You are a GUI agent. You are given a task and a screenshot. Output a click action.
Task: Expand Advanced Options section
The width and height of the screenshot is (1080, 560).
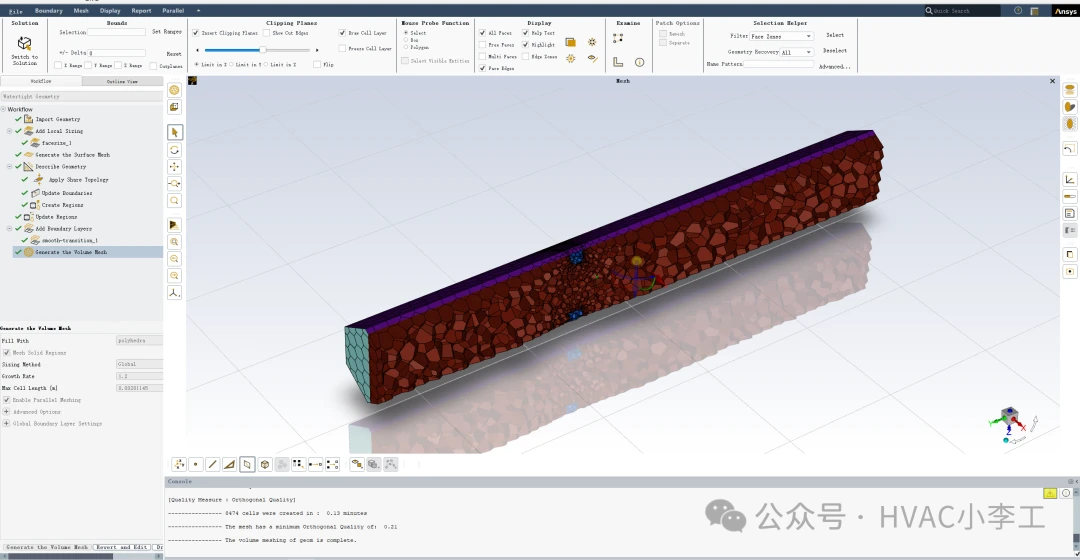6,412
